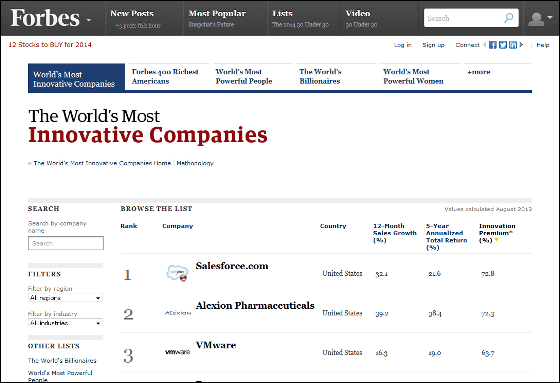This screenshot has height=383, width=560.
Task: Click the VMware logo
Action: point(178,352)
